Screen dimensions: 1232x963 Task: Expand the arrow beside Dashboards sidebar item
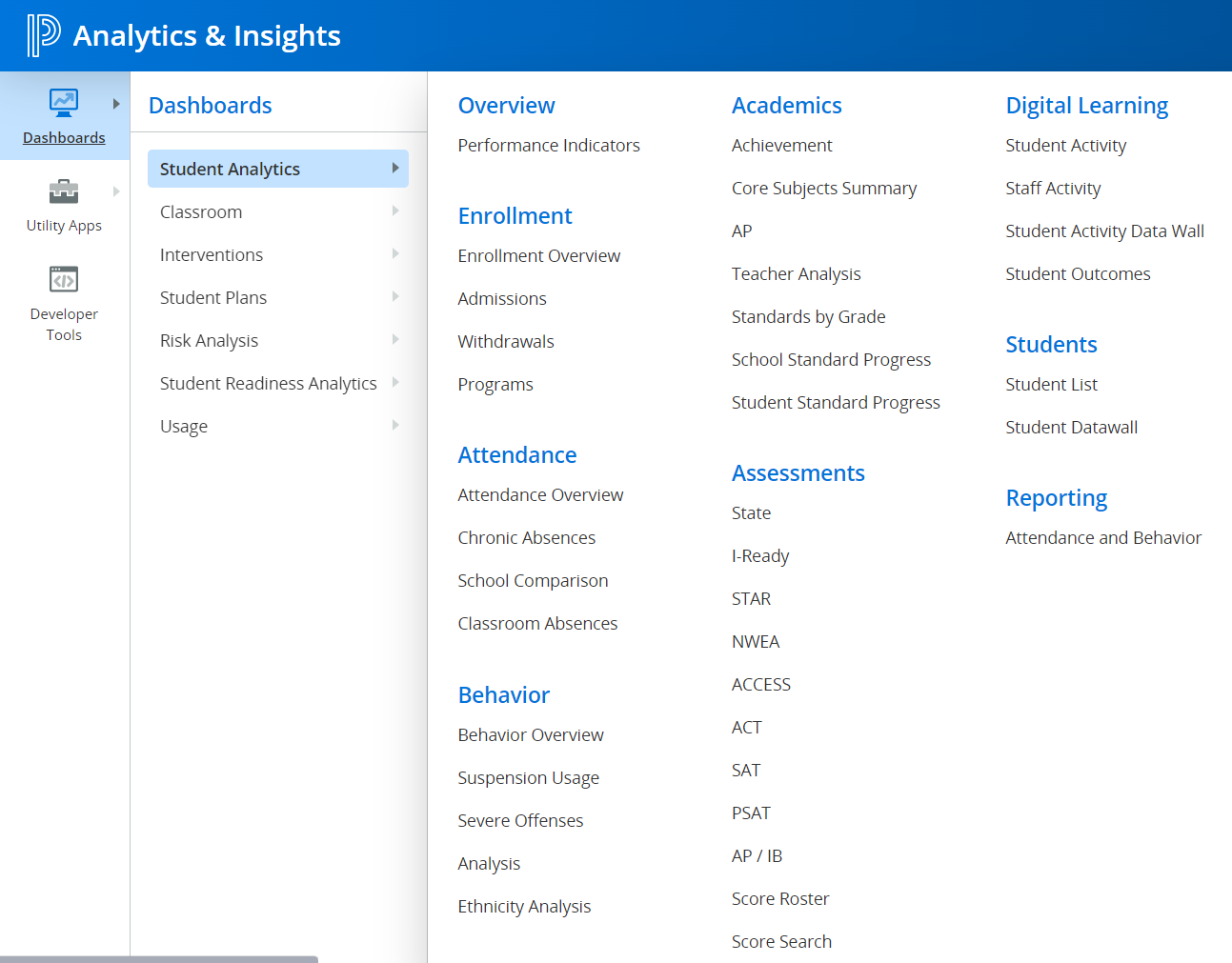pos(116,104)
